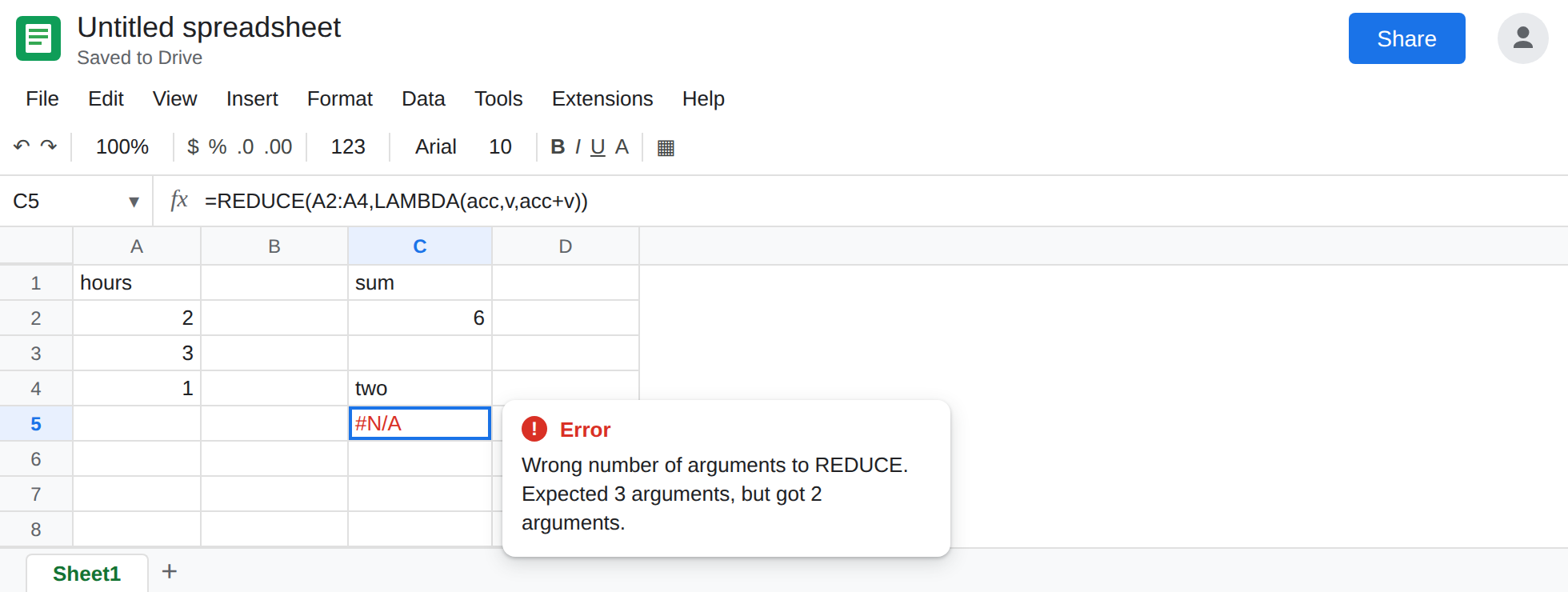This screenshot has width=1568, height=592.
Task: Expand the C5 name box arrow
Action: (x=134, y=202)
